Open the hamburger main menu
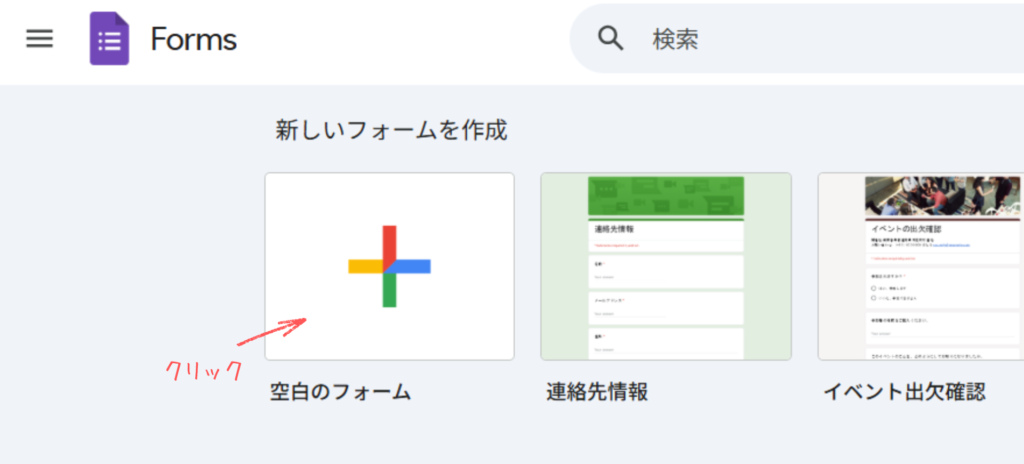1024x464 pixels. [39, 39]
